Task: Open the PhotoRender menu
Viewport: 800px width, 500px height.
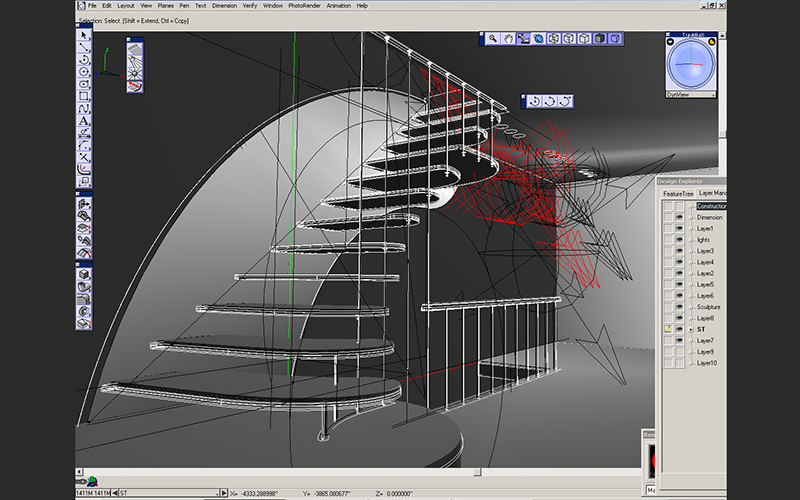Action: (x=304, y=5)
